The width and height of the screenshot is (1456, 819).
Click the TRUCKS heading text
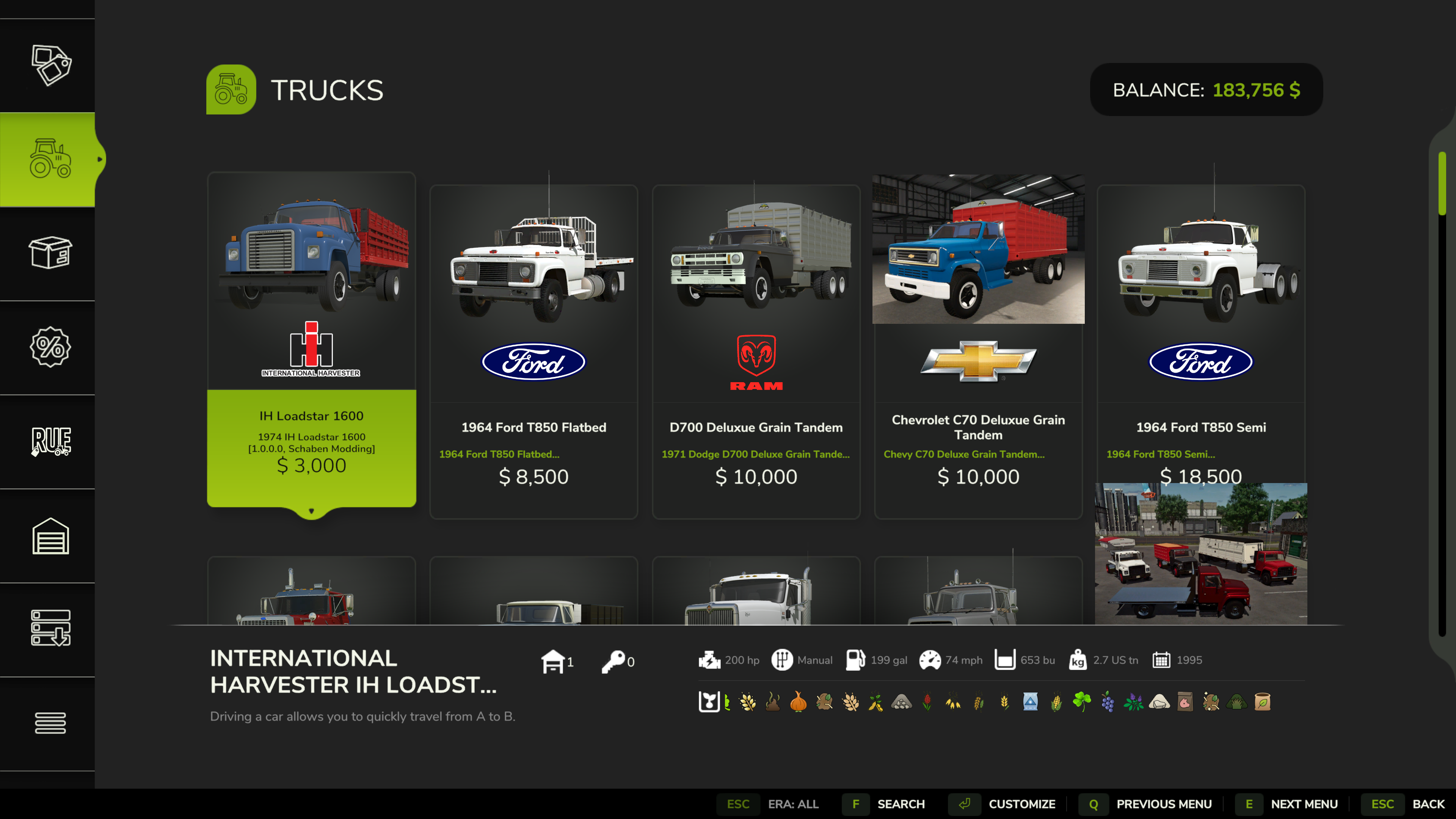327,90
